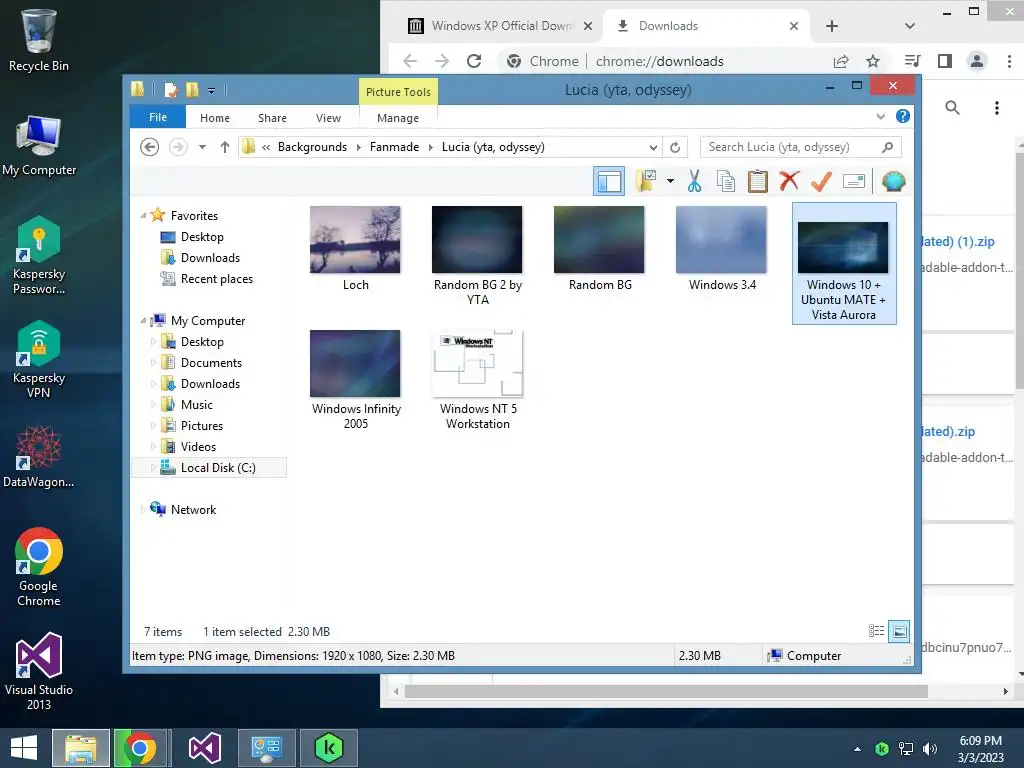The image size is (1024, 768).
Task: Open Chrome's three-dot menu
Action: point(1009,61)
